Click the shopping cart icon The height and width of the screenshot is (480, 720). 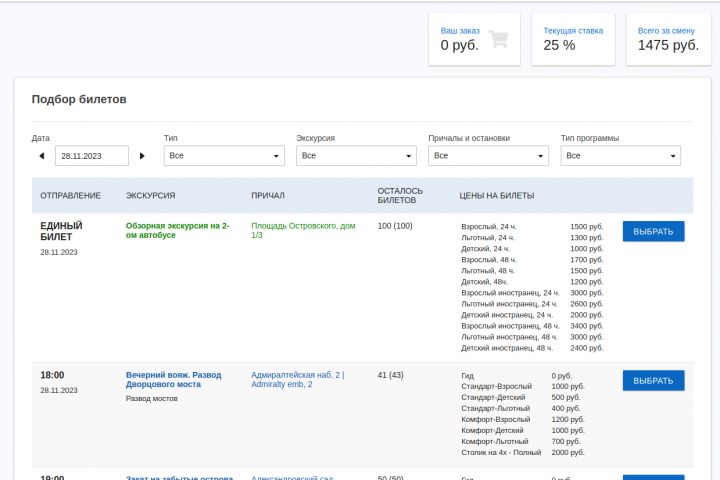498,39
